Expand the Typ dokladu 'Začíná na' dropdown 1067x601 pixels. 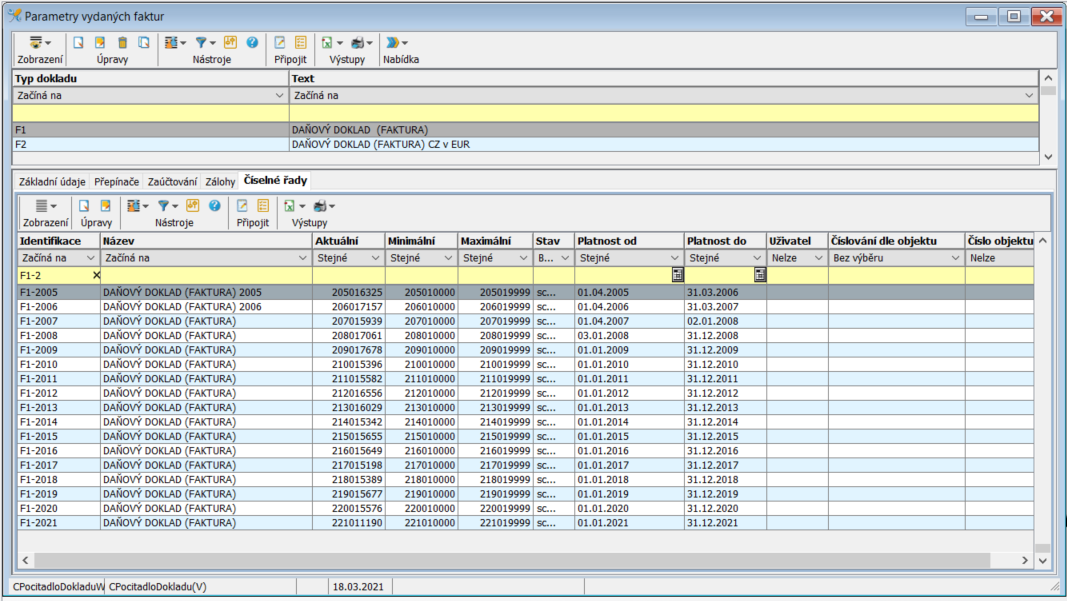[x=279, y=95]
